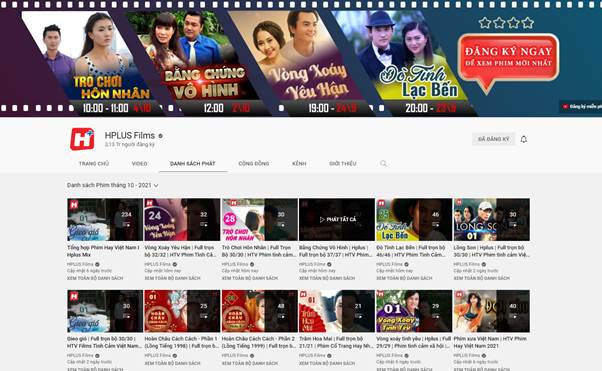
Task: Open the Tổng hợp Phim Hay Việt Nam playlist thumbnail
Action: click(x=105, y=220)
